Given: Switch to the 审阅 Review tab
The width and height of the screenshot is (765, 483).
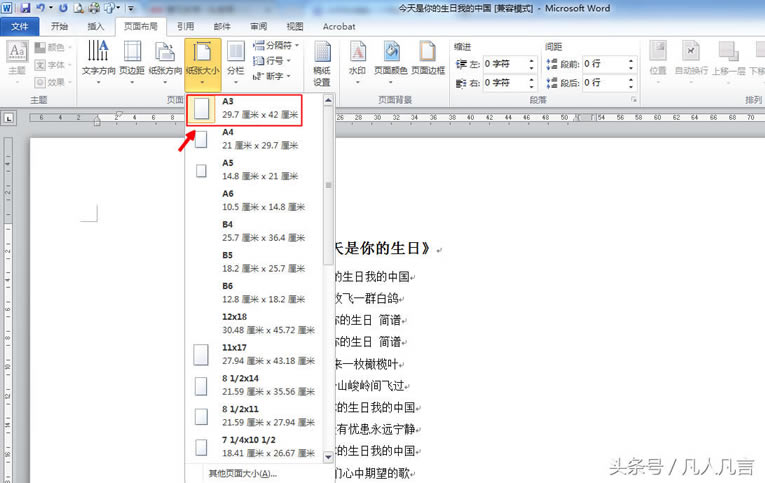Looking at the screenshot, I should click(259, 26).
